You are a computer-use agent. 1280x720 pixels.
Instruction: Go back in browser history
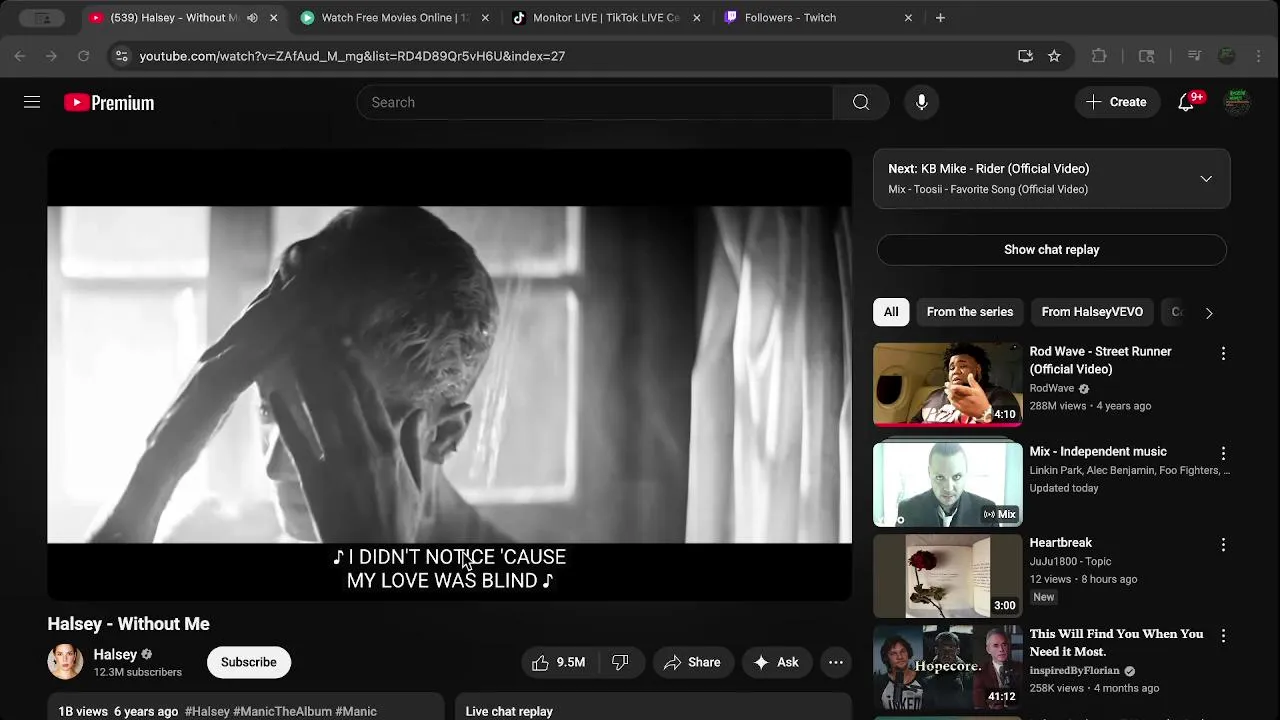tap(20, 56)
